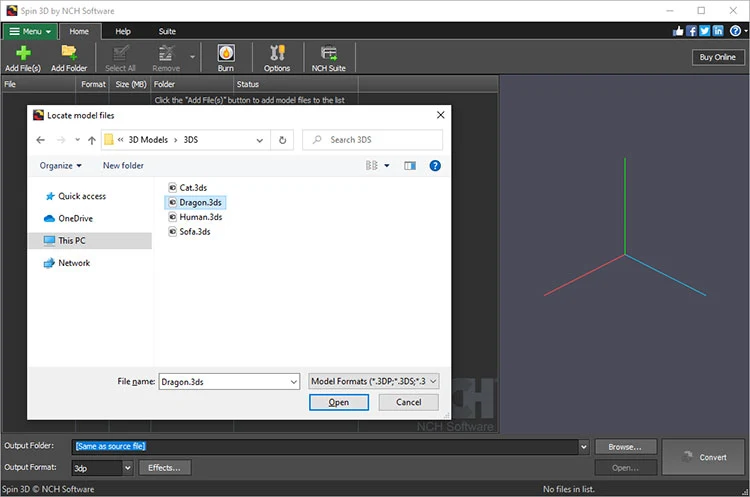This screenshot has width=750, height=497.
Task: Click the Burn toolbar icon
Action: click(226, 57)
